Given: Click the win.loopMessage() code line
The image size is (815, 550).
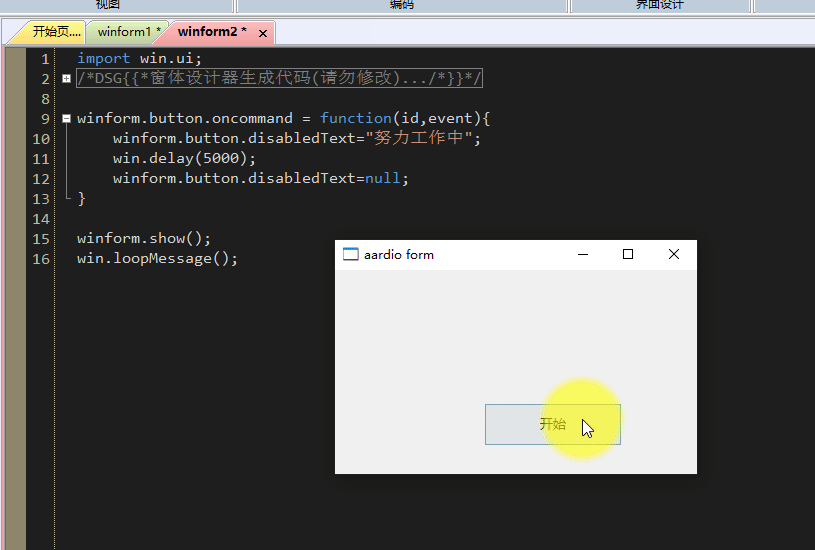Looking at the screenshot, I should (157, 258).
